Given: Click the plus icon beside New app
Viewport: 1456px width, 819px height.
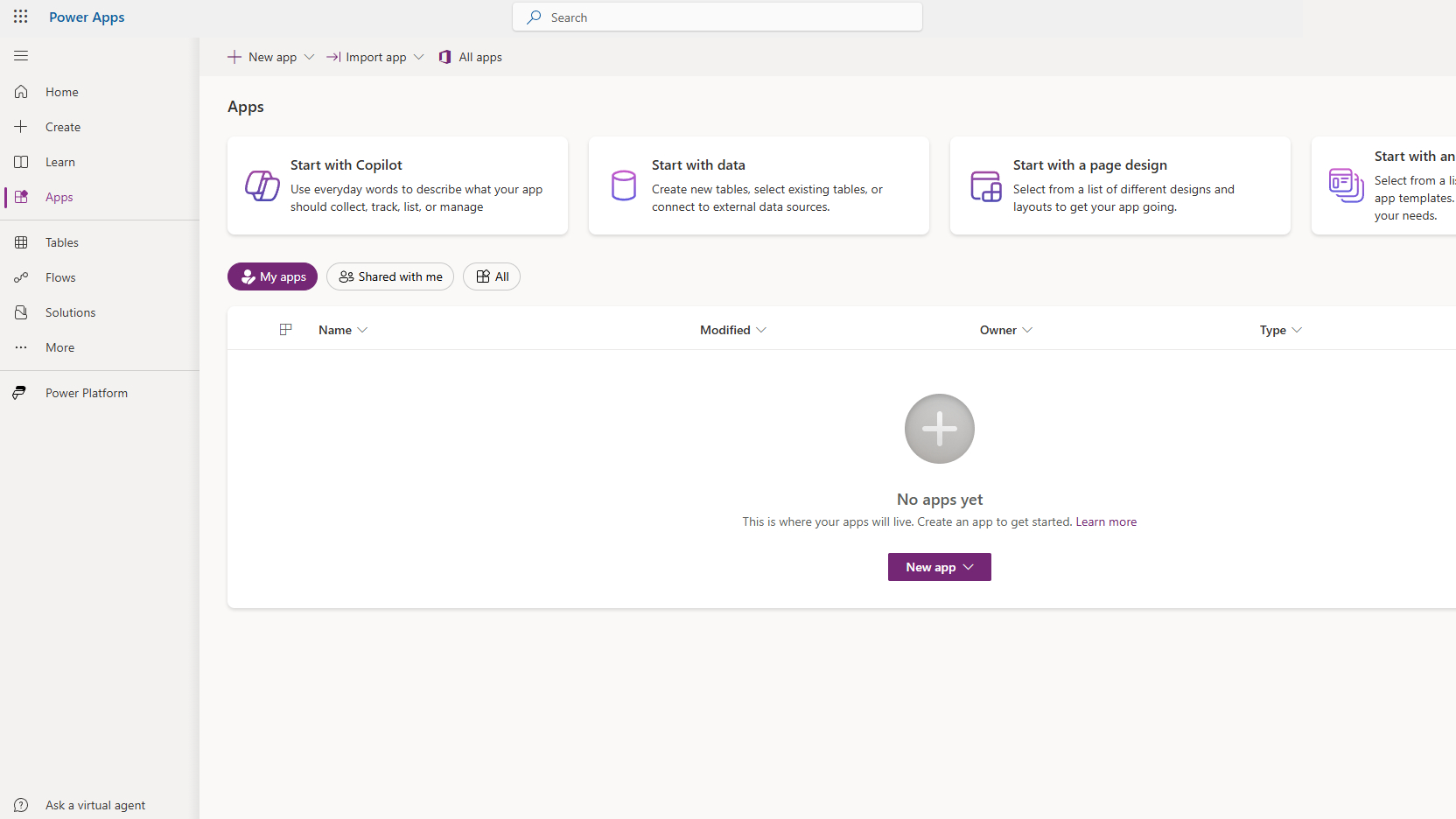Looking at the screenshot, I should 234,57.
